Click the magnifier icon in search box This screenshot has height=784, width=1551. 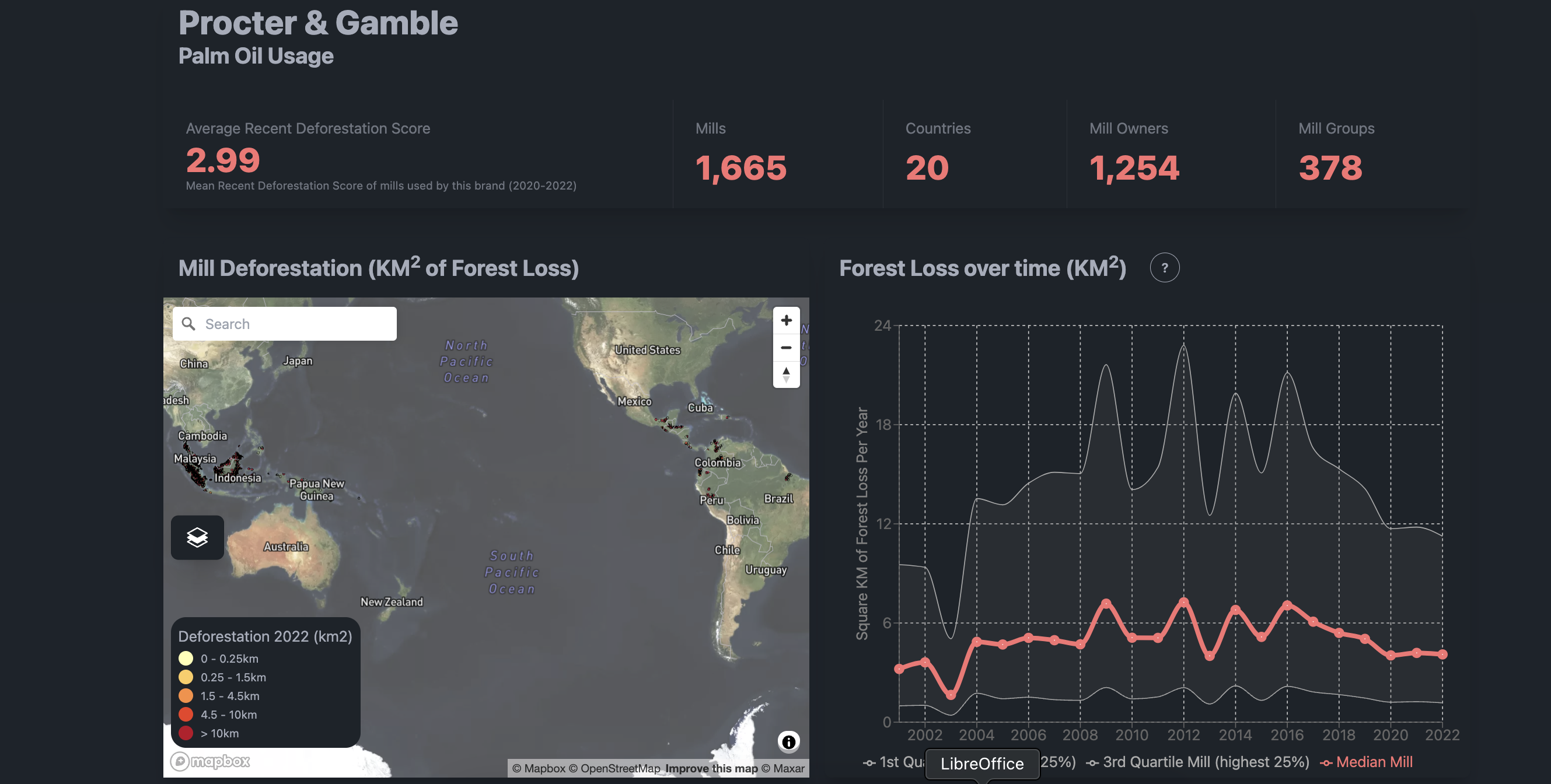click(188, 324)
